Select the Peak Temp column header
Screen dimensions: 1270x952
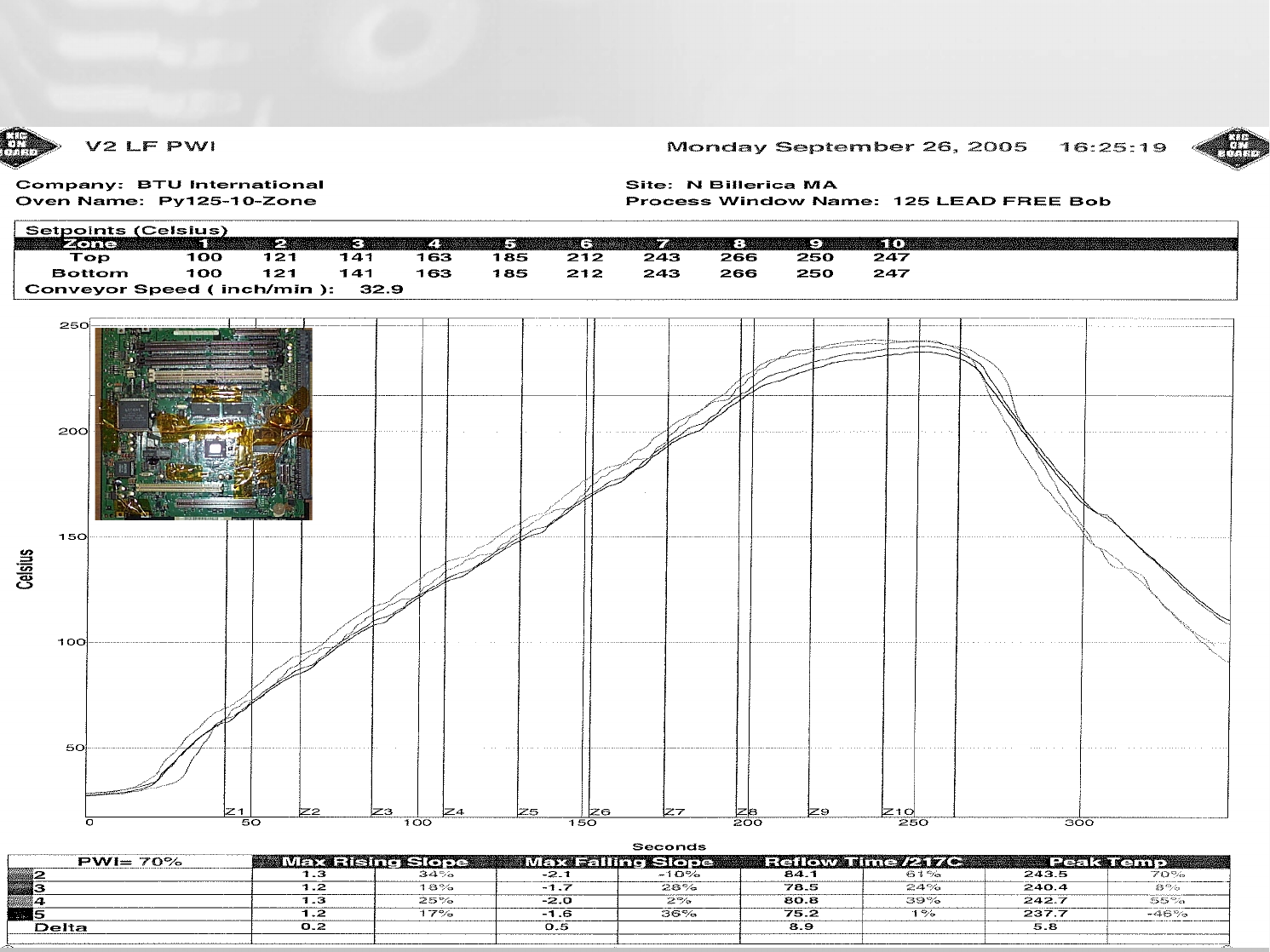[1107, 862]
